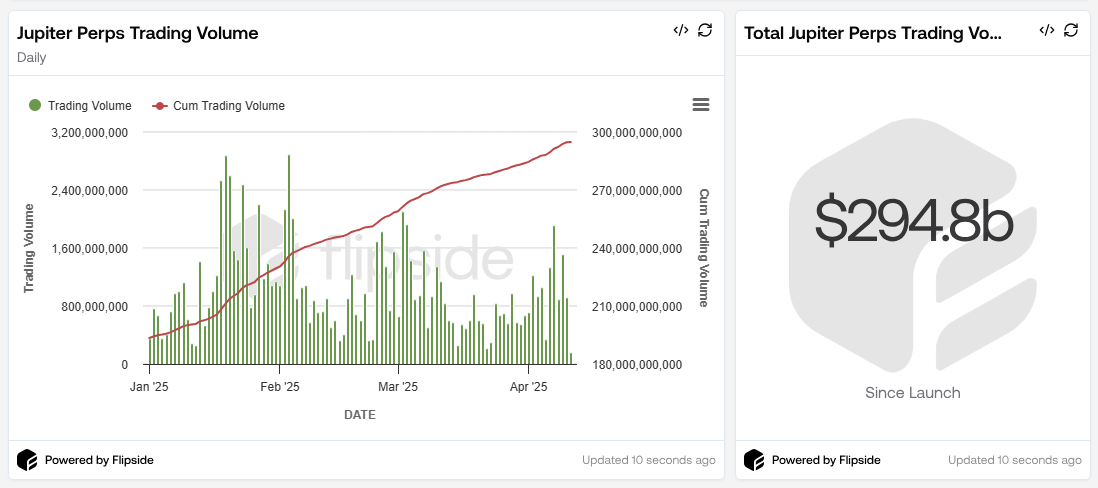Click the Total Jupiter Perps Trading Vo... title
The width and height of the screenshot is (1098, 488).
tap(872, 33)
